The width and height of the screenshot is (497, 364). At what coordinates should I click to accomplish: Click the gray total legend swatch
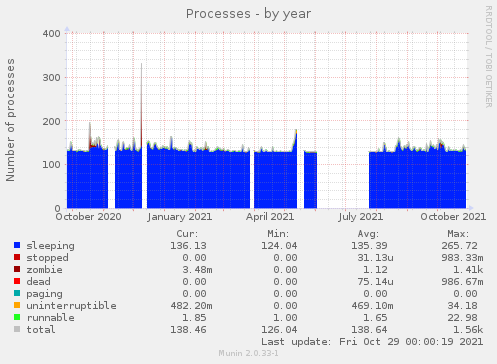(17, 329)
